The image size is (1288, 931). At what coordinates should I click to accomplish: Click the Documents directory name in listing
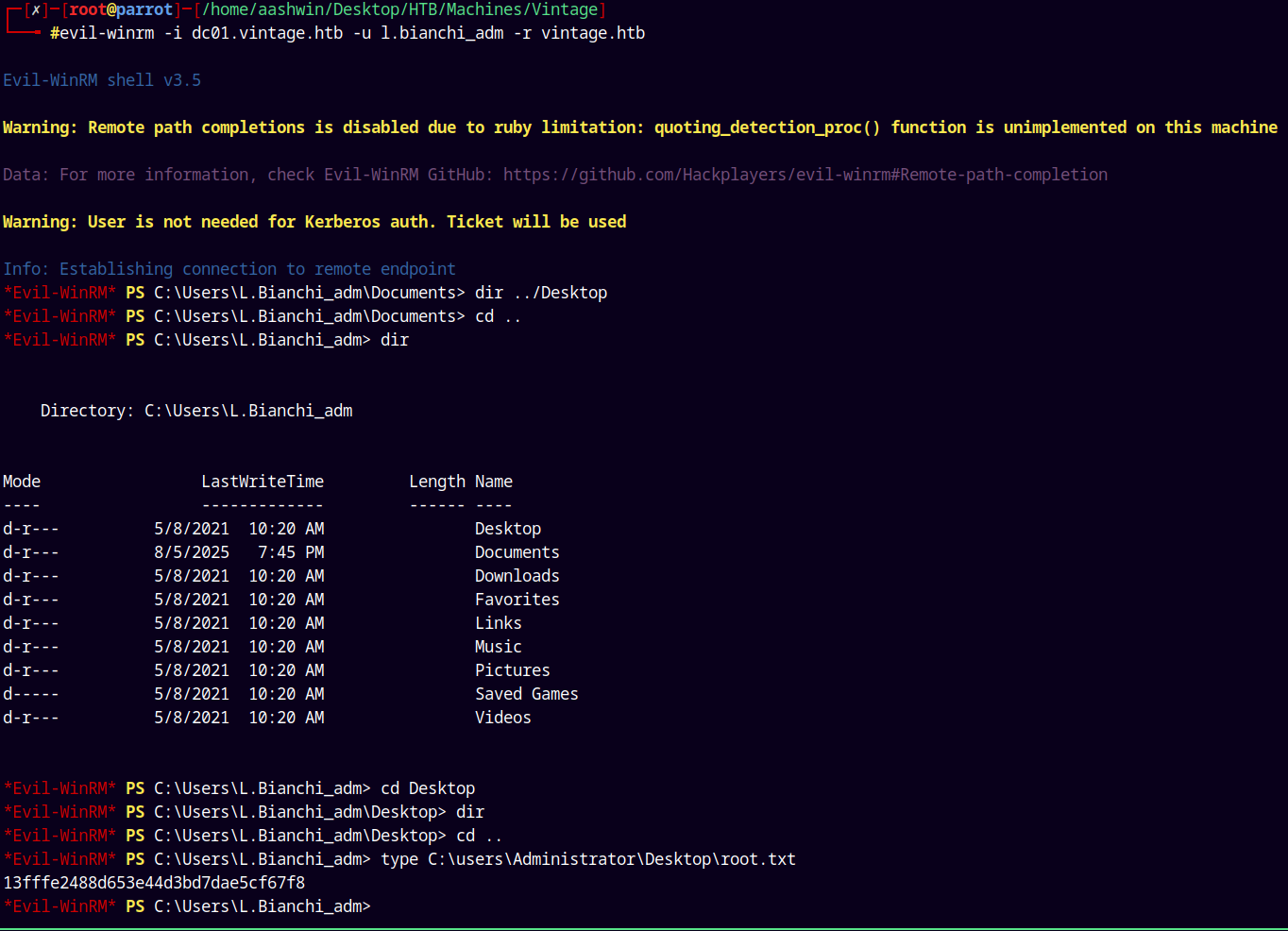click(517, 552)
